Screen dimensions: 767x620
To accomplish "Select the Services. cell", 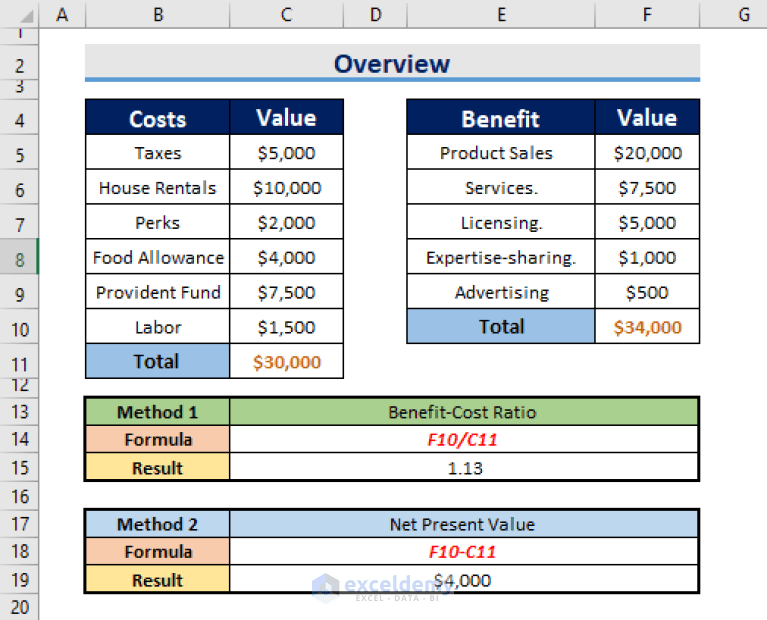I will [x=501, y=187].
